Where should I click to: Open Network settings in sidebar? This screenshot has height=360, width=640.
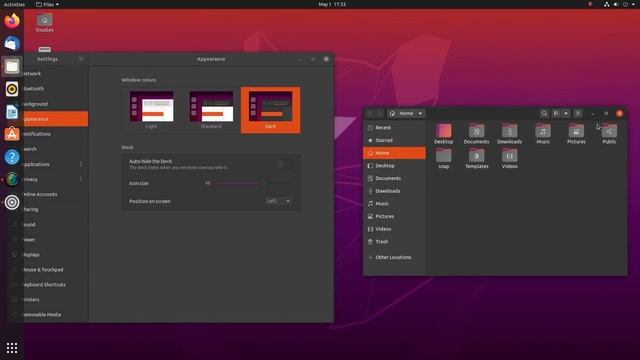tap(56, 73)
